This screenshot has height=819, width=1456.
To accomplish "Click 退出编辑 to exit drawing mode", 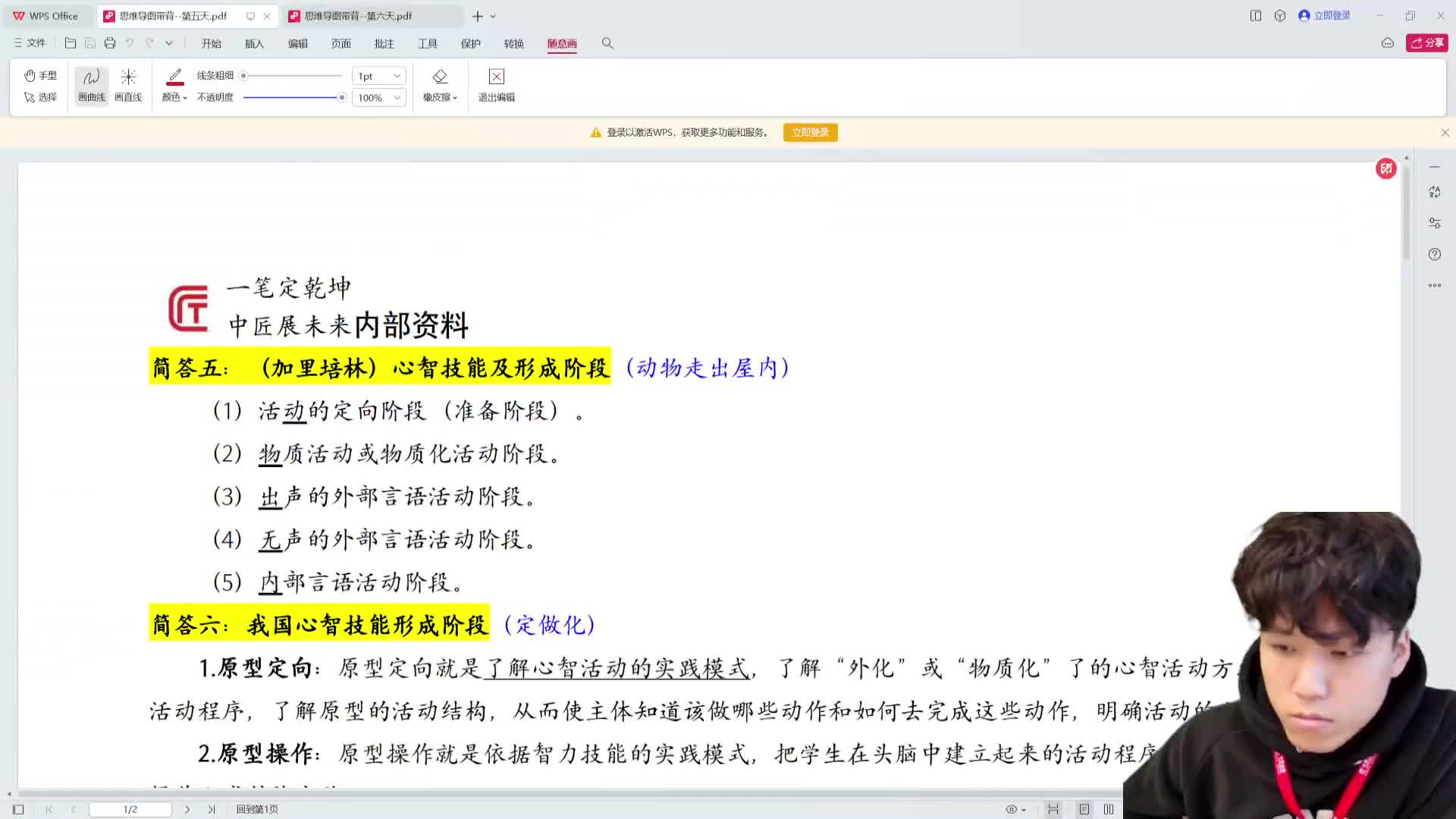I will 495,83.
